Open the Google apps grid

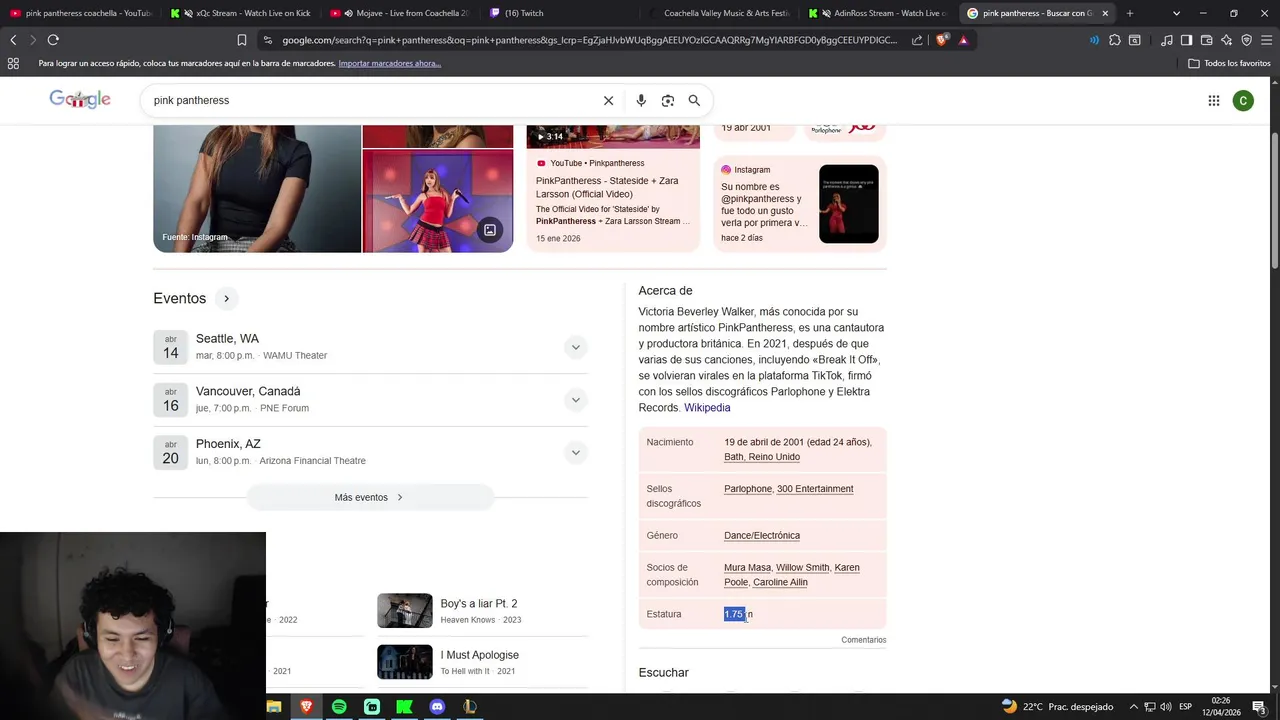click(x=1213, y=100)
